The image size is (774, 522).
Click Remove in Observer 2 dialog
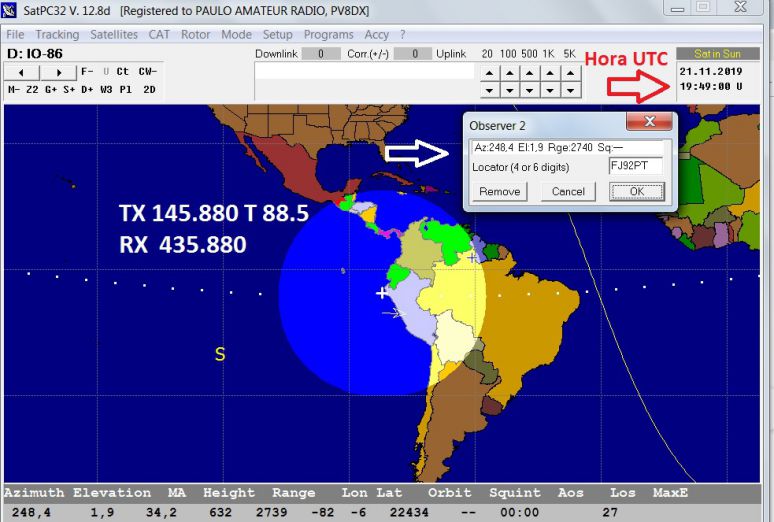click(499, 191)
